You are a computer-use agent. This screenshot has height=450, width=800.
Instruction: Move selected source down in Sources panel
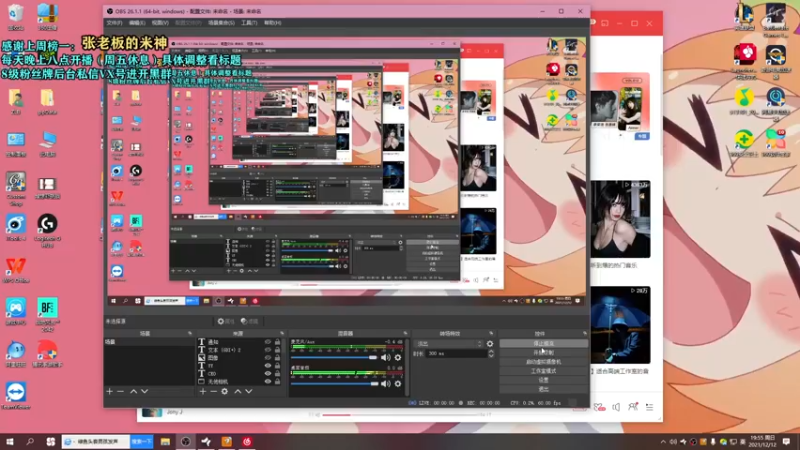(x=248, y=391)
